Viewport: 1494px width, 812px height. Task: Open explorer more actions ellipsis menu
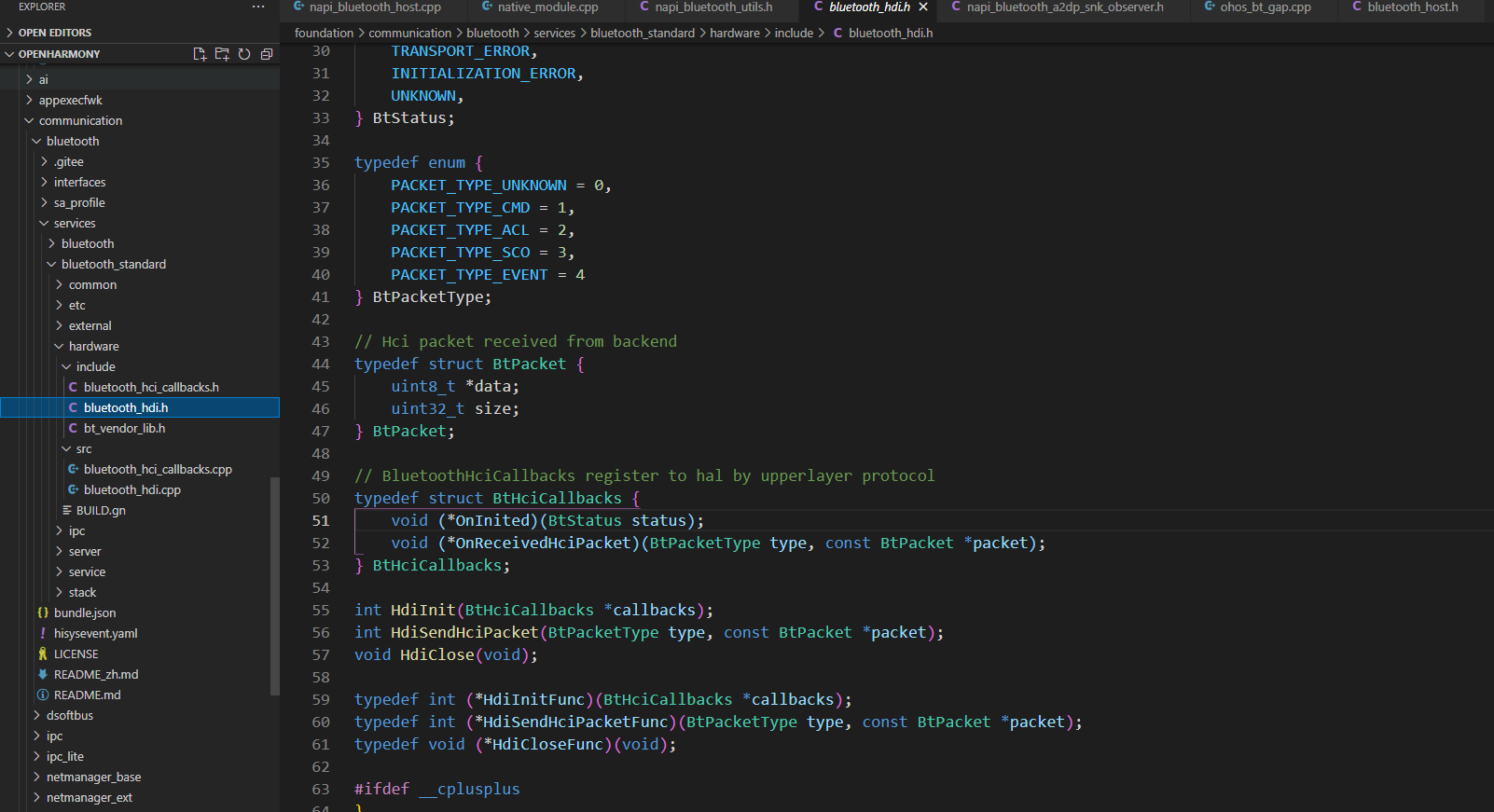(x=258, y=7)
